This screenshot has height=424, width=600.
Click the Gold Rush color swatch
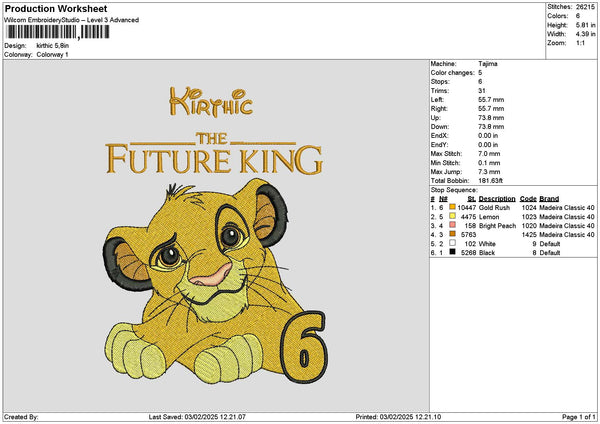point(452,207)
